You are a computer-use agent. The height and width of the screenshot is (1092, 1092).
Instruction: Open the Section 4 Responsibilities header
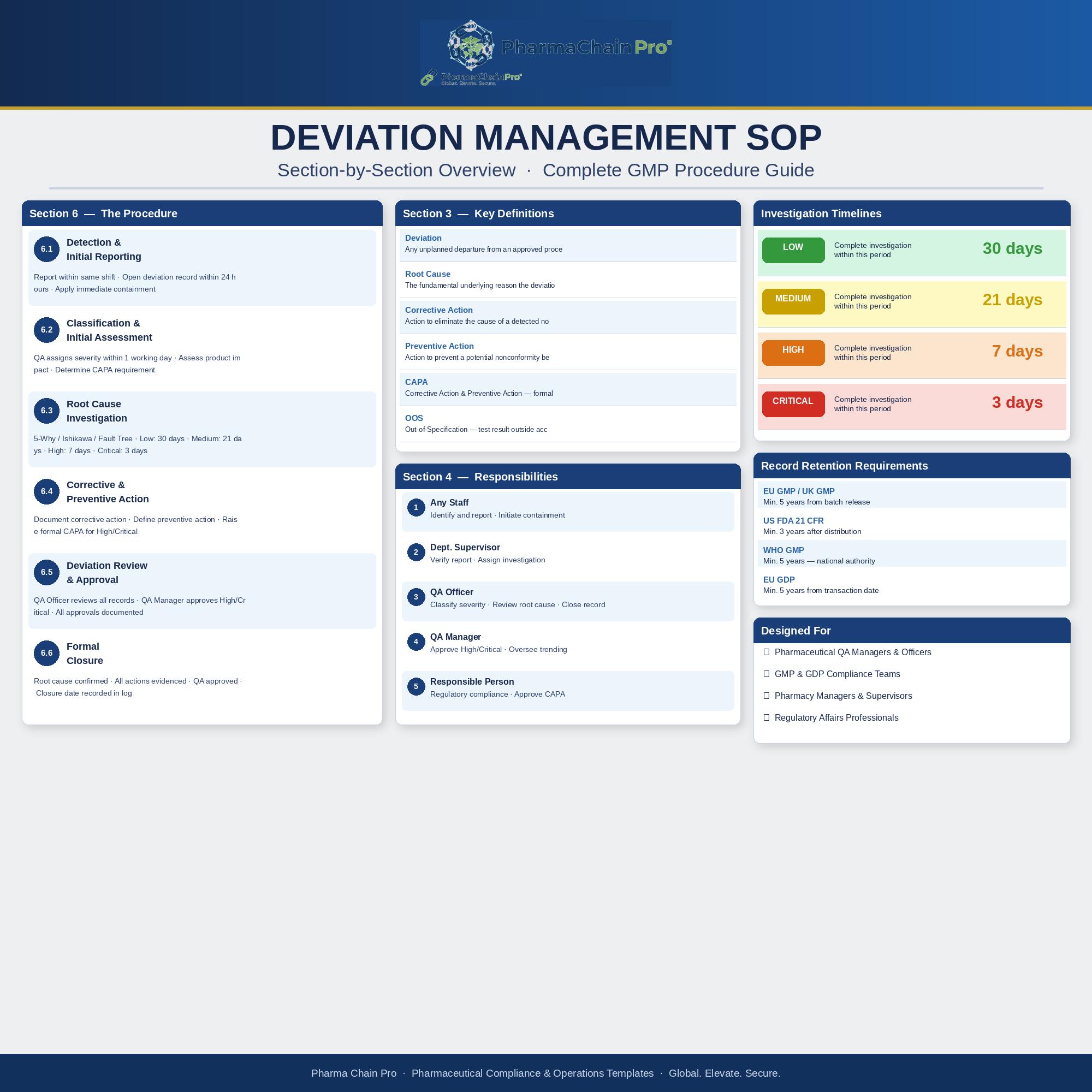[x=568, y=477]
